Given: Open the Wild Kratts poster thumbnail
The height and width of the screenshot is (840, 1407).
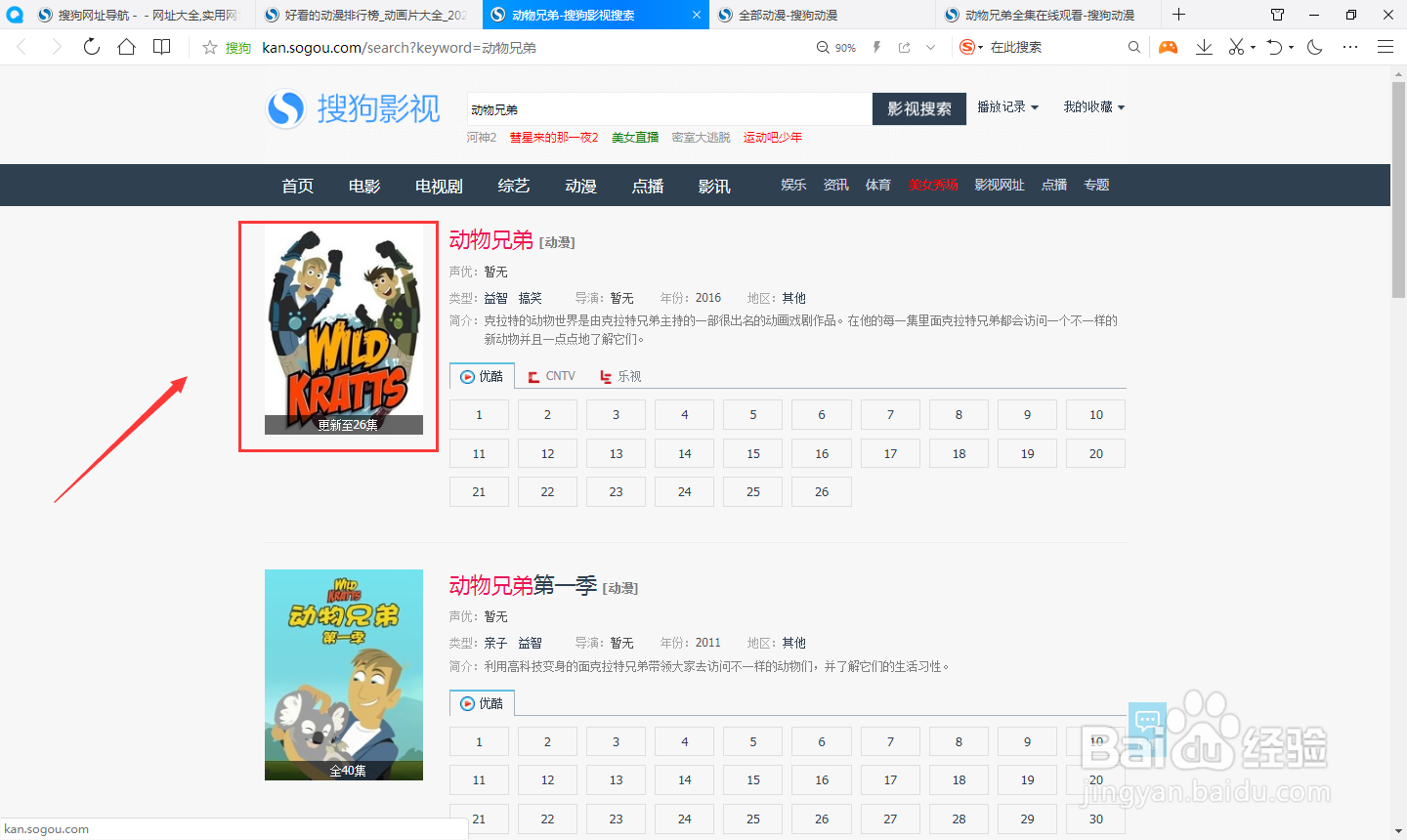Looking at the screenshot, I should pos(344,331).
